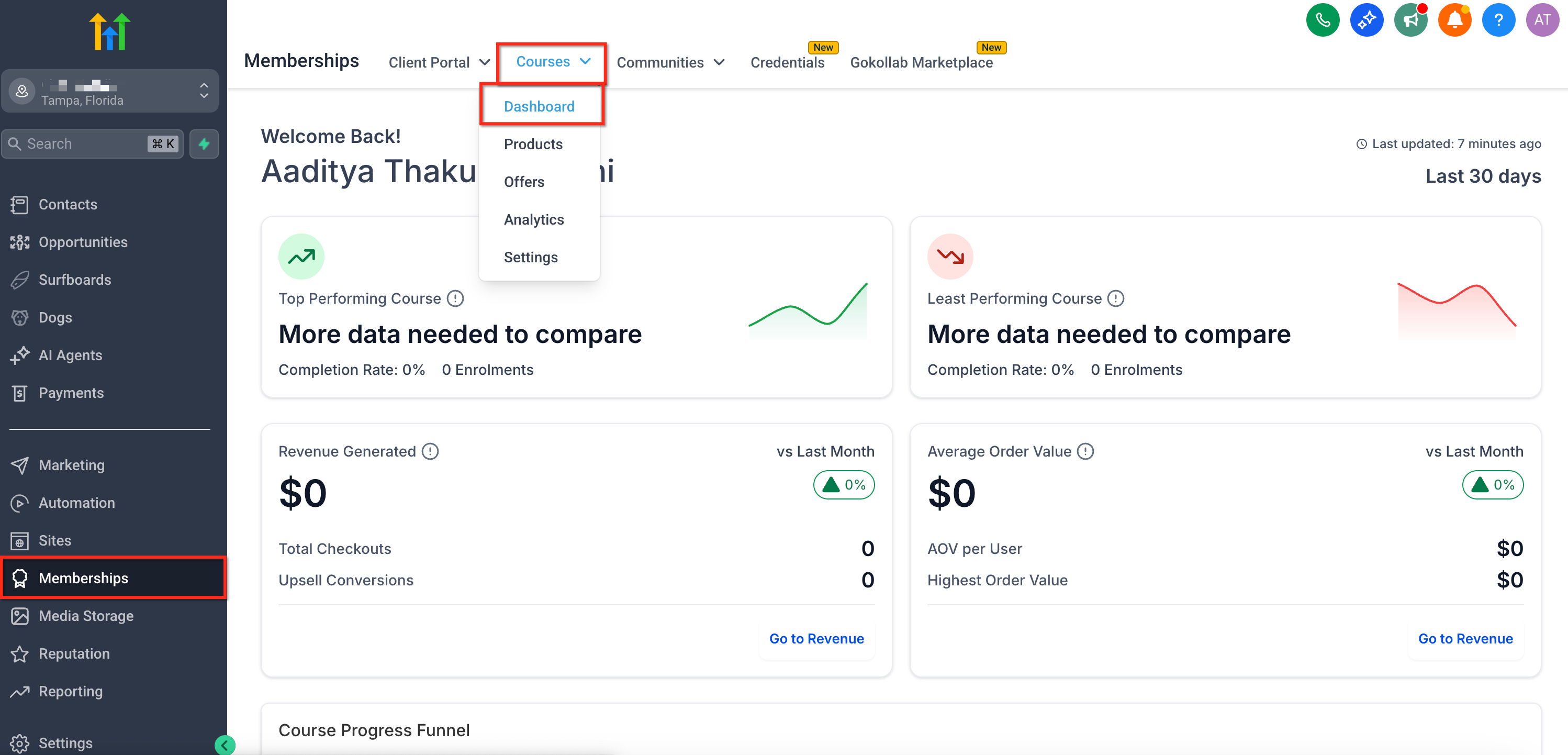Expand the Communities dropdown menu
This screenshot has height=755, width=1568.
click(x=670, y=62)
